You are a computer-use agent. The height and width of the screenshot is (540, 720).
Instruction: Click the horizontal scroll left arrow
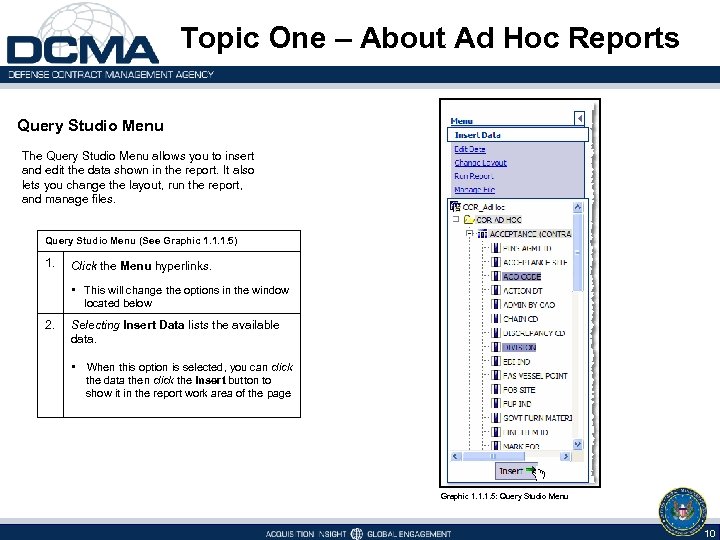click(456, 456)
